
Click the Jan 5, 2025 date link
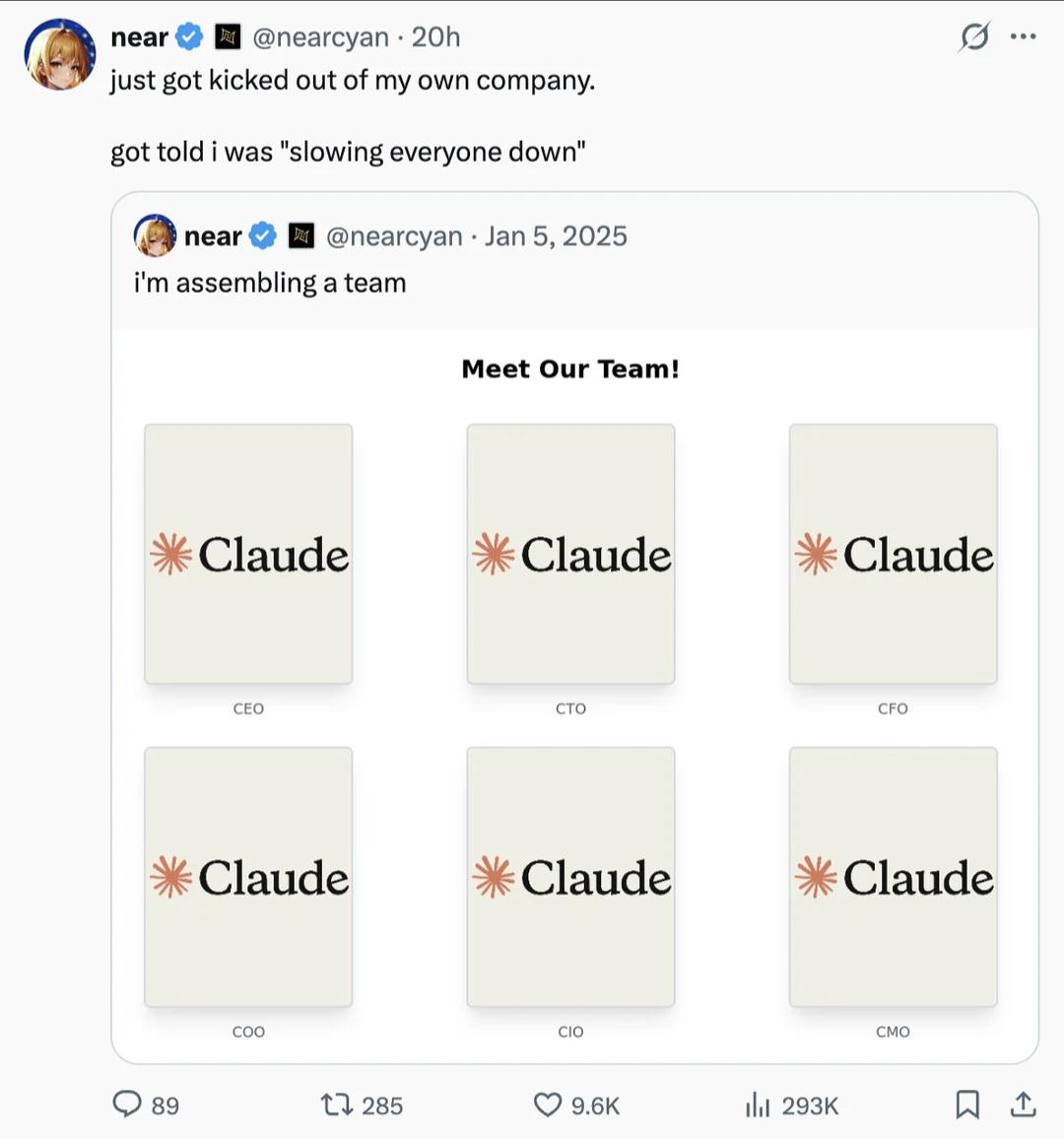pos(556,235)
